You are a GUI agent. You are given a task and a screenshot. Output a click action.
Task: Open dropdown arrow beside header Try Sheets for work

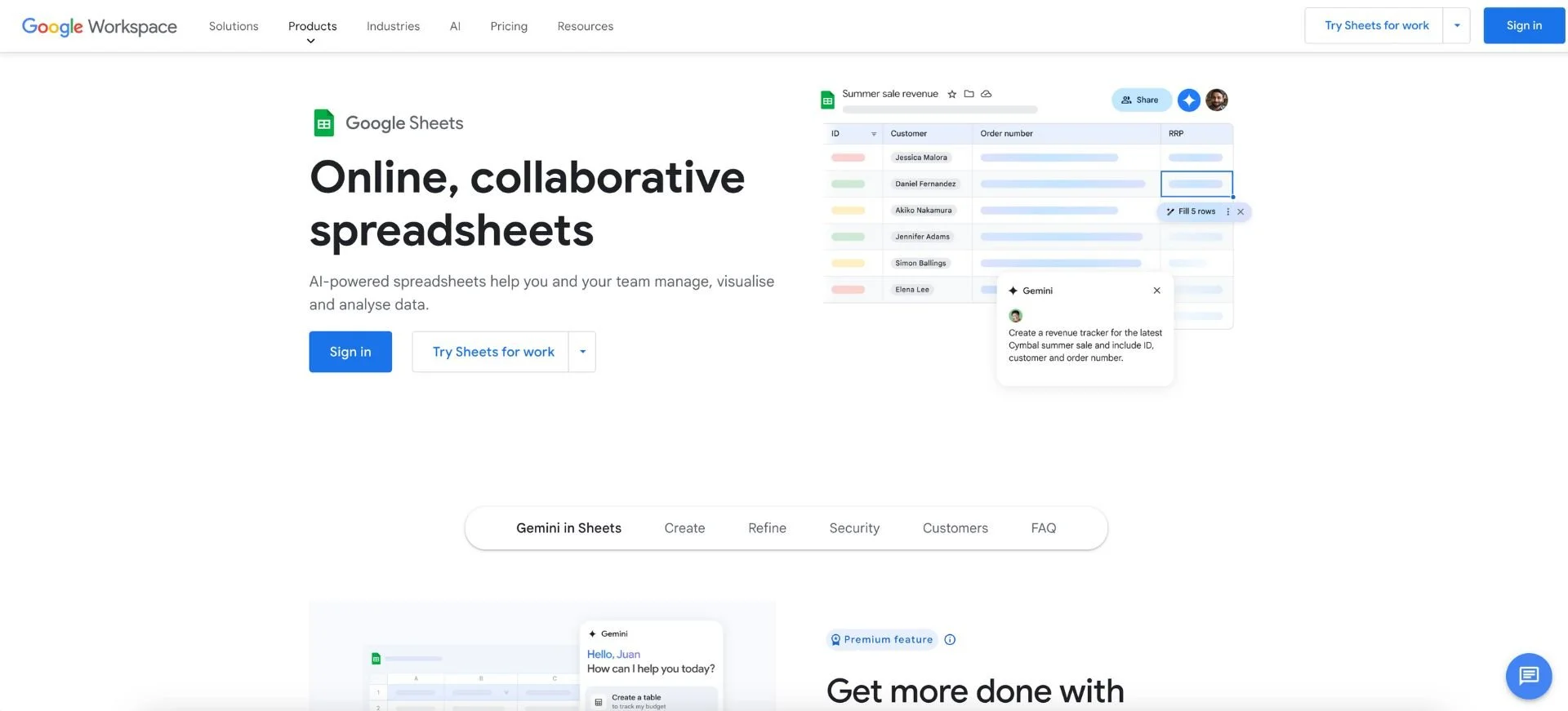[1456, 25]
